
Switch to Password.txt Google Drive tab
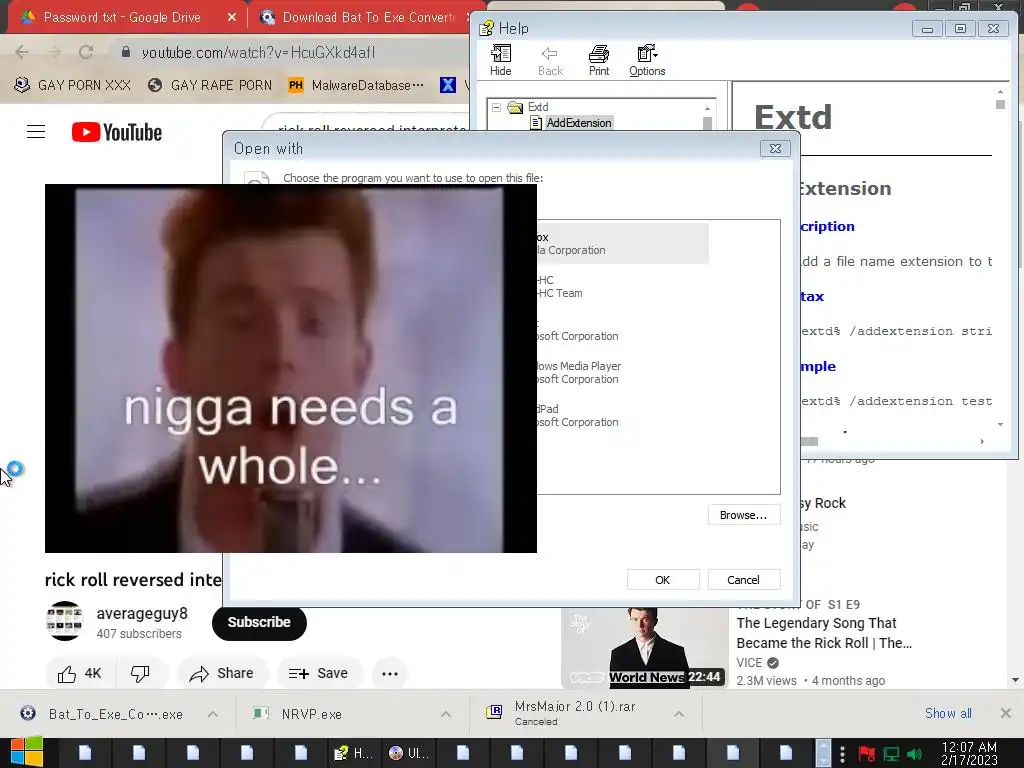click(121, 18)
